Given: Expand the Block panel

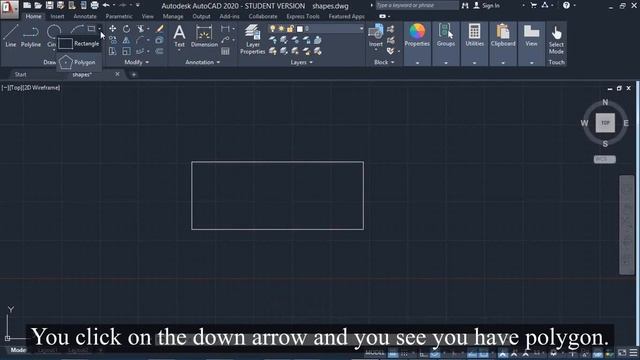Looking at the screenshot, I should (x=384, y=62).
